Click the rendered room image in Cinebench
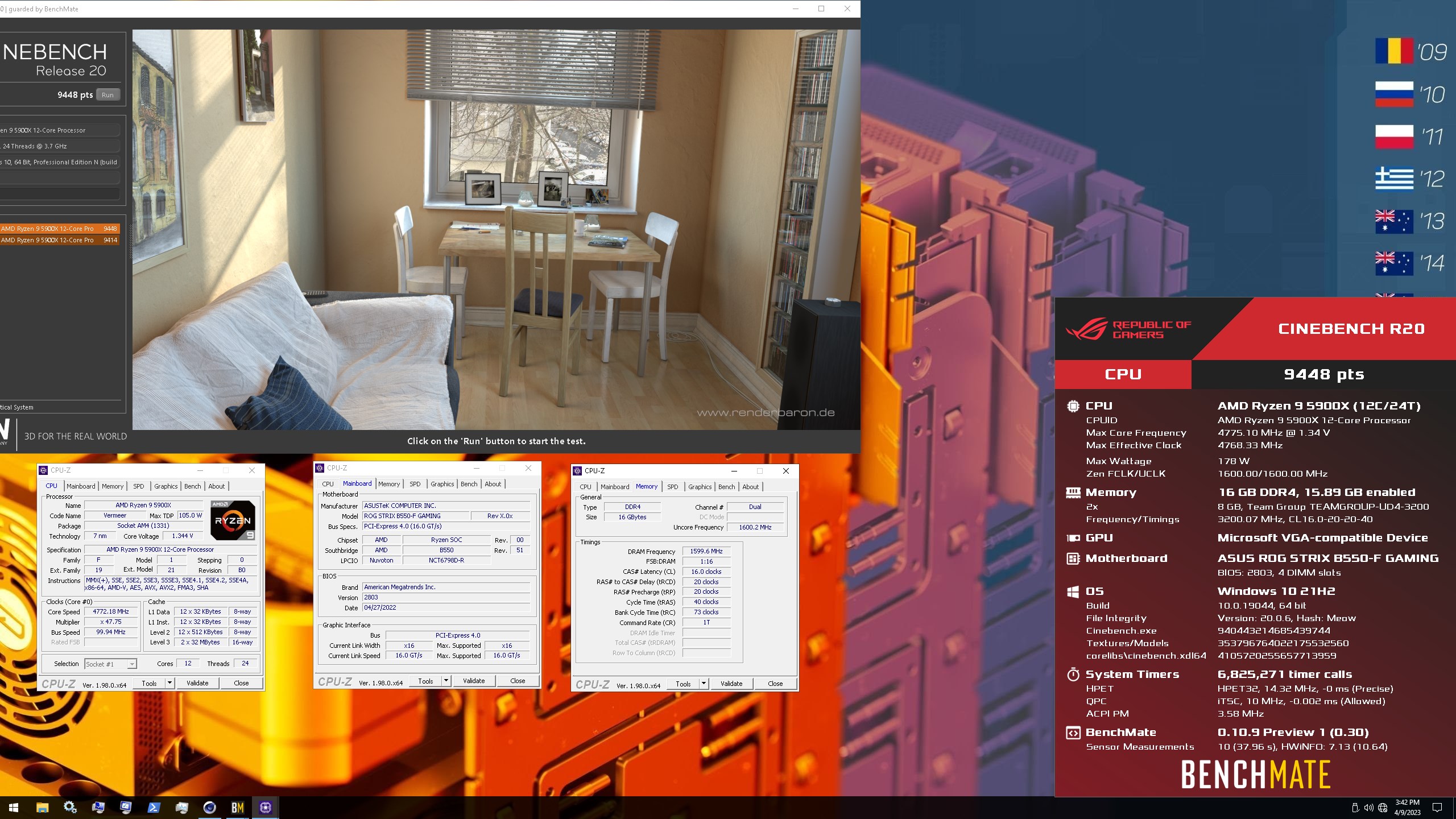 tap(496, 230)
